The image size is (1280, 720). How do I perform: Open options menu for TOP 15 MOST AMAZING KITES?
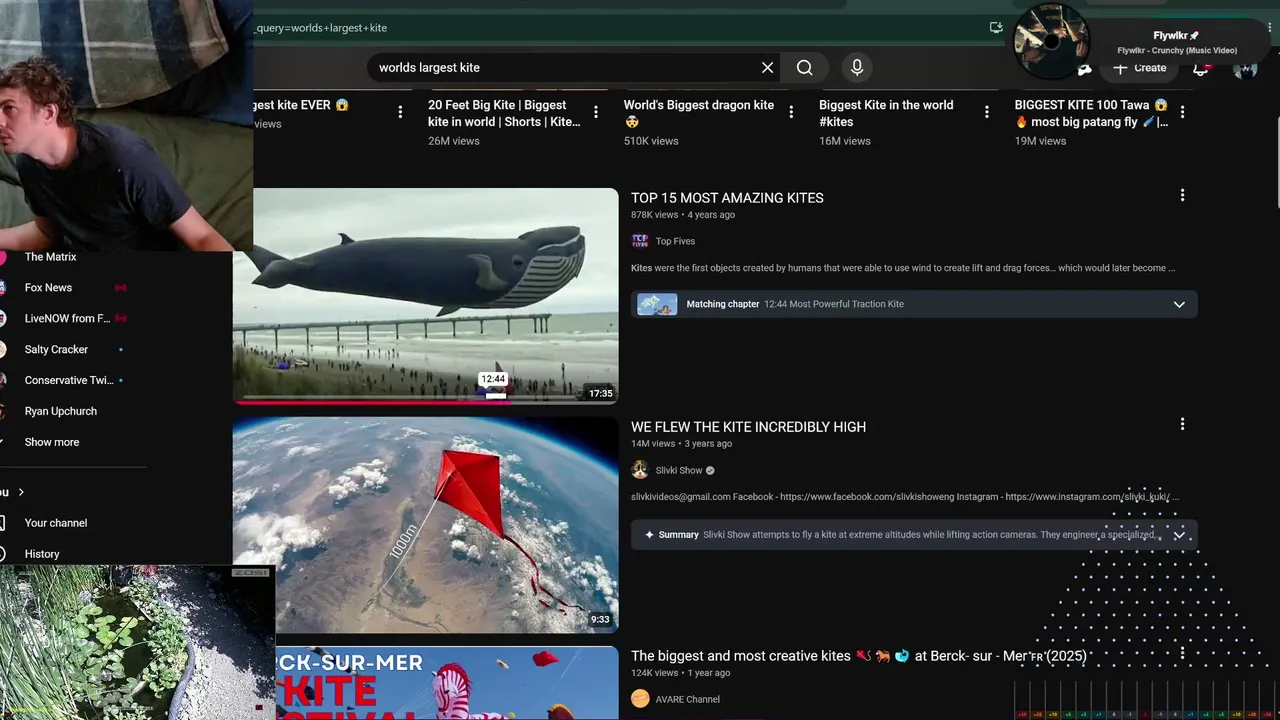tap(1182, 195)
